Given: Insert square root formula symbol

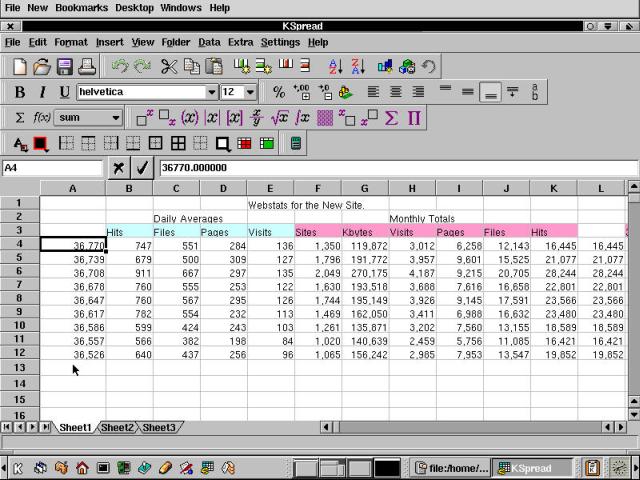Looking at the screenshot, I should coord(280,118).
